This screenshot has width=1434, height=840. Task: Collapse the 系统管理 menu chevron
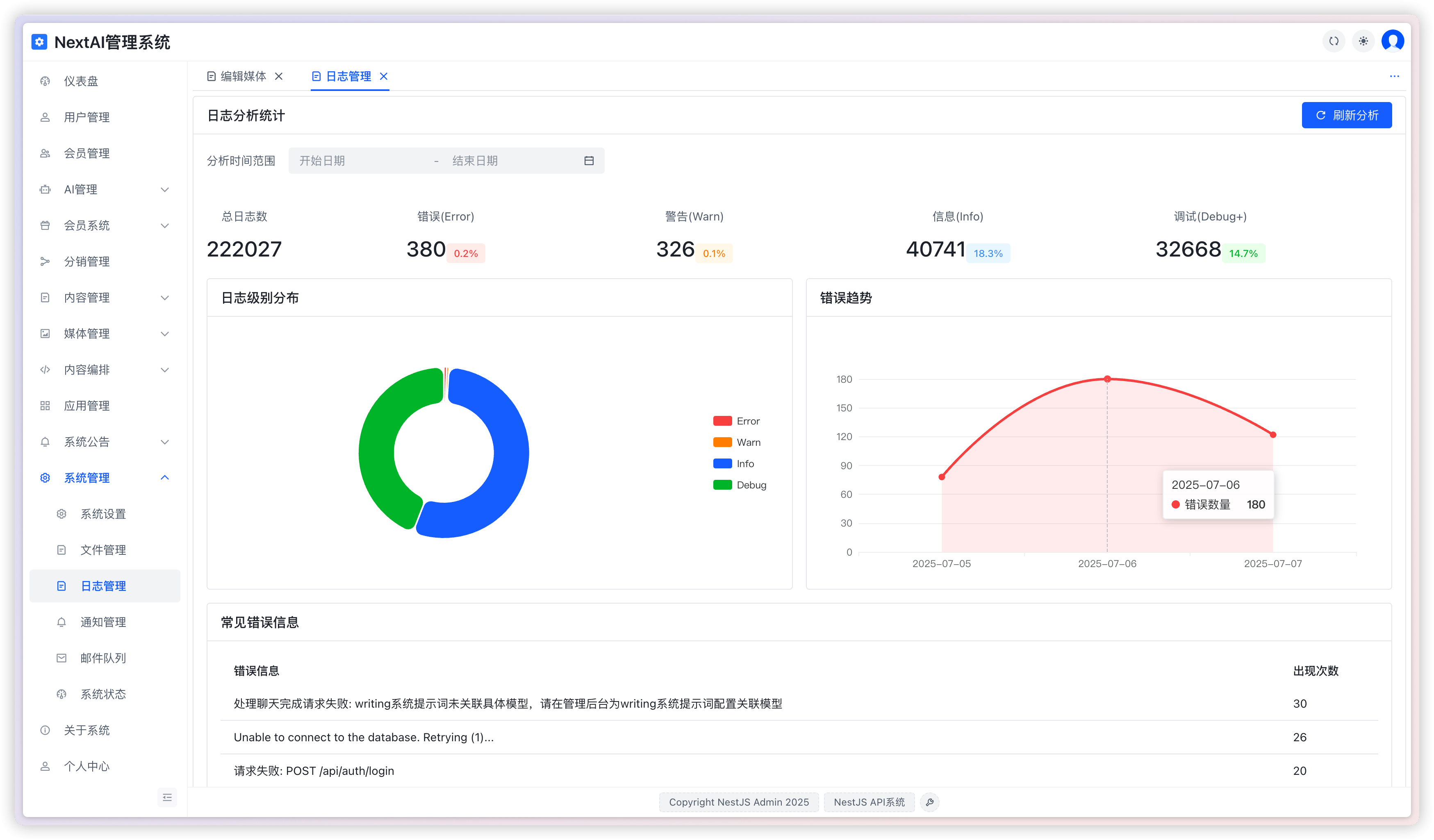(x=165, y=478)
